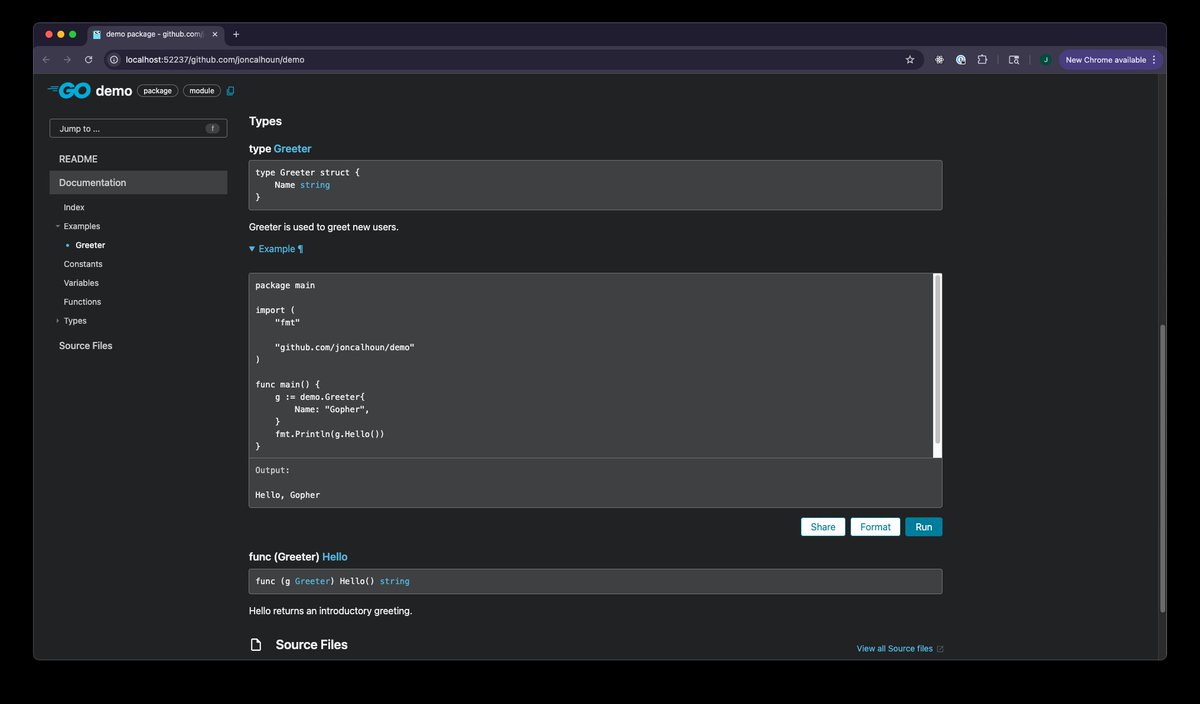Go back to the previous page
This screenshot has width=1200, height=704.
(46, 60)
